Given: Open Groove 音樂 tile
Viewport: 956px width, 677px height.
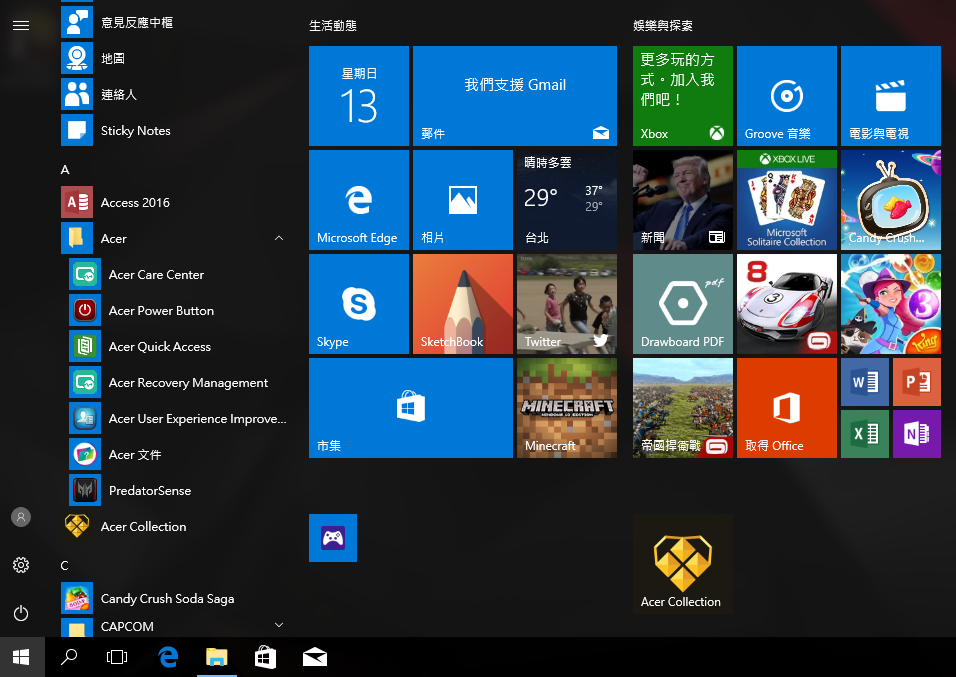Looking at the screenshot, I should (786, 96).
